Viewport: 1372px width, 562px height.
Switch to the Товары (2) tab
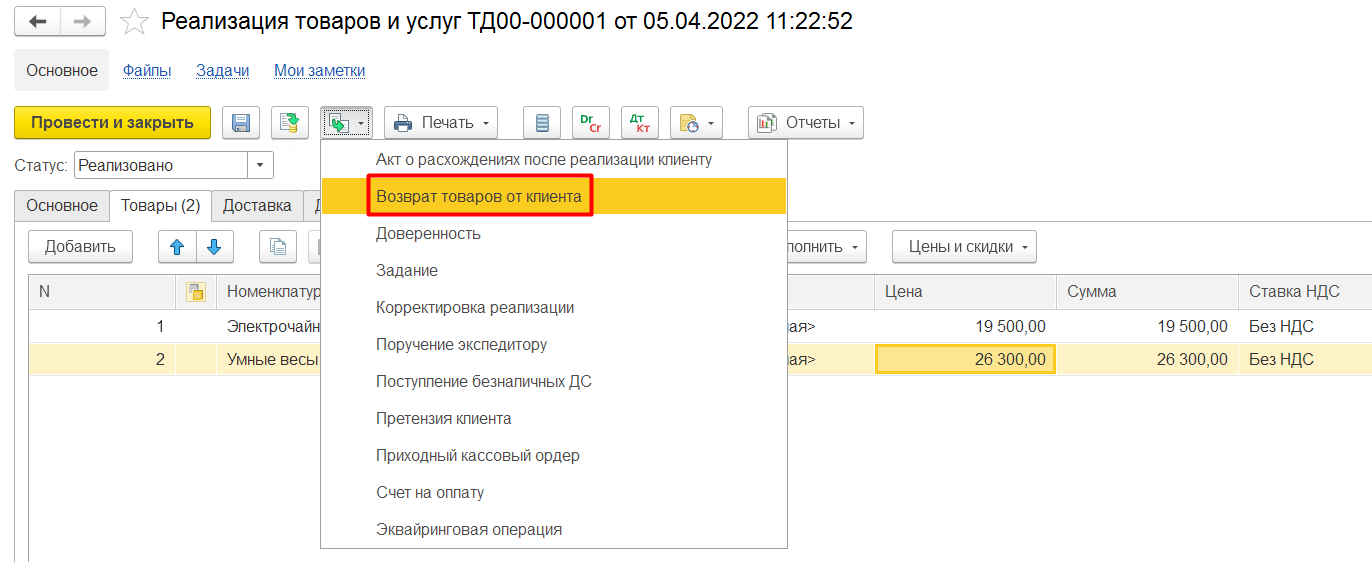pos(160,205)
